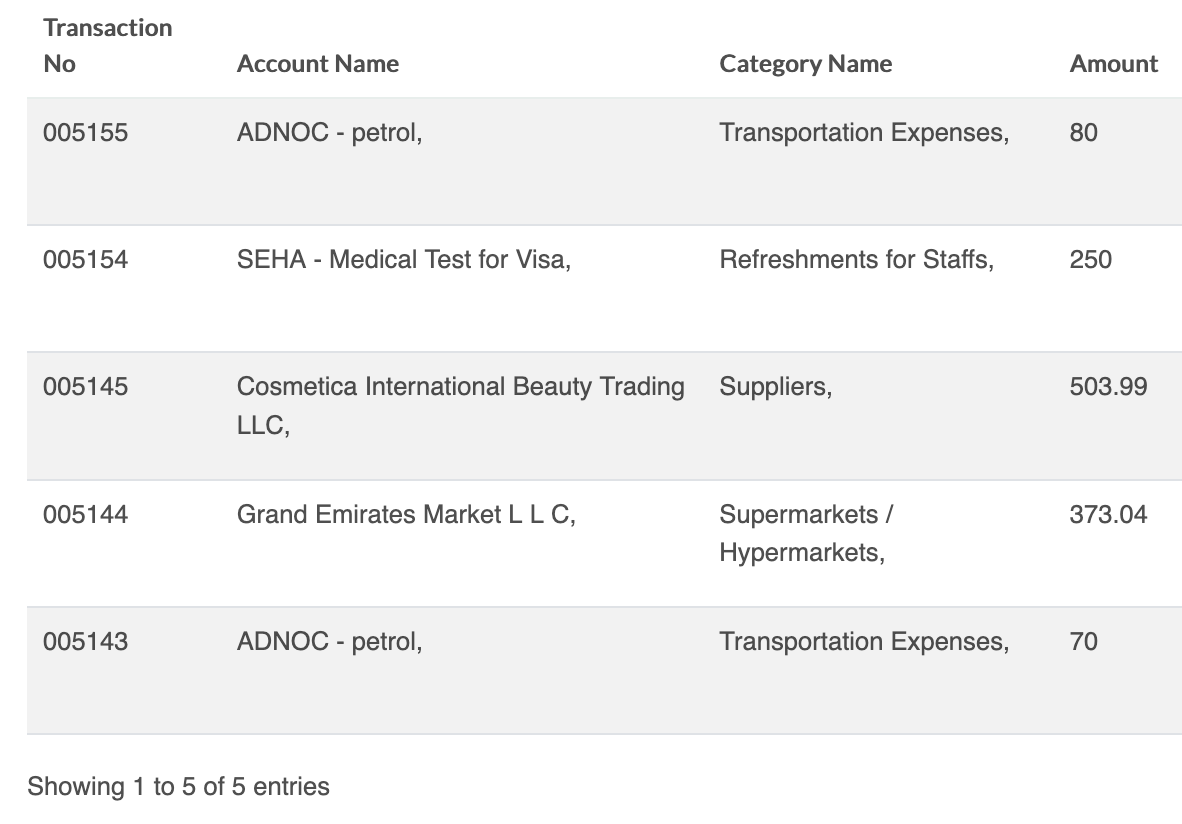Click SEHA - Medical Test for Visa account
The width and height of the screenshot is (1182, 824).
pos(404,260)
